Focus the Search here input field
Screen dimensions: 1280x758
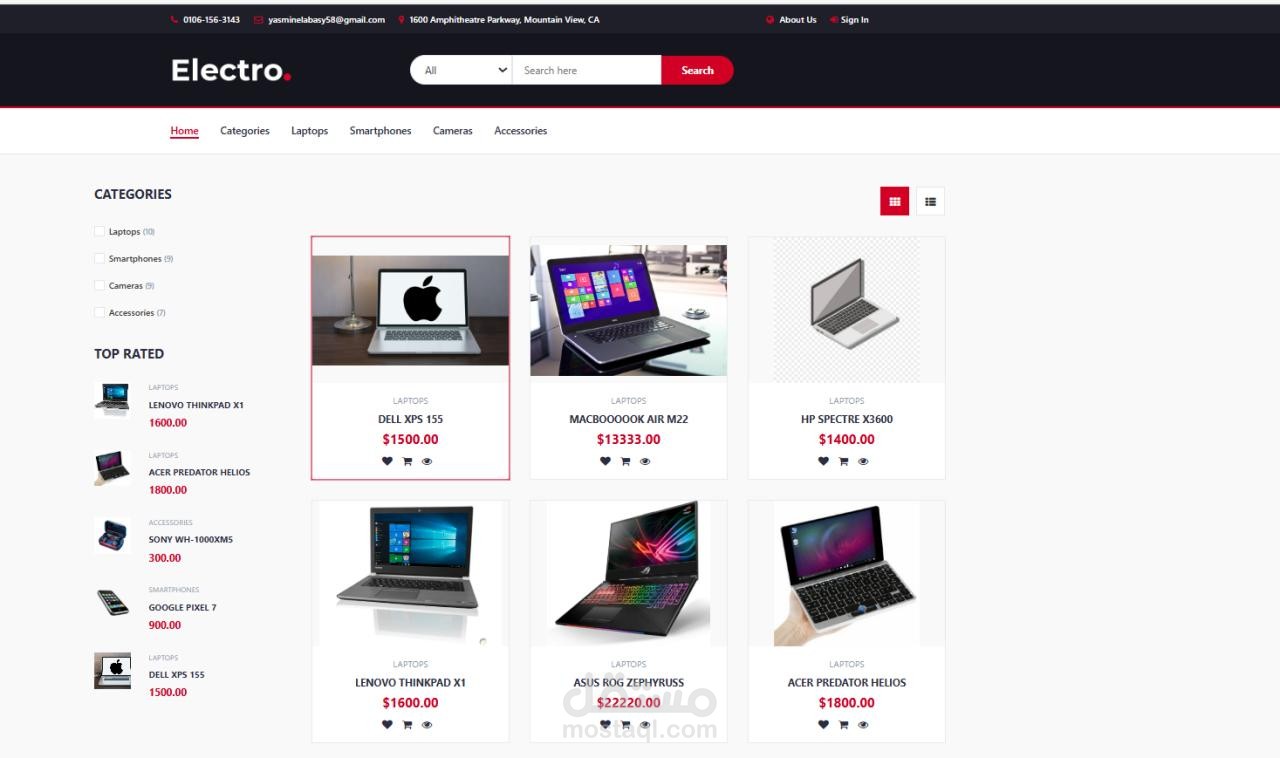[587, 70]
